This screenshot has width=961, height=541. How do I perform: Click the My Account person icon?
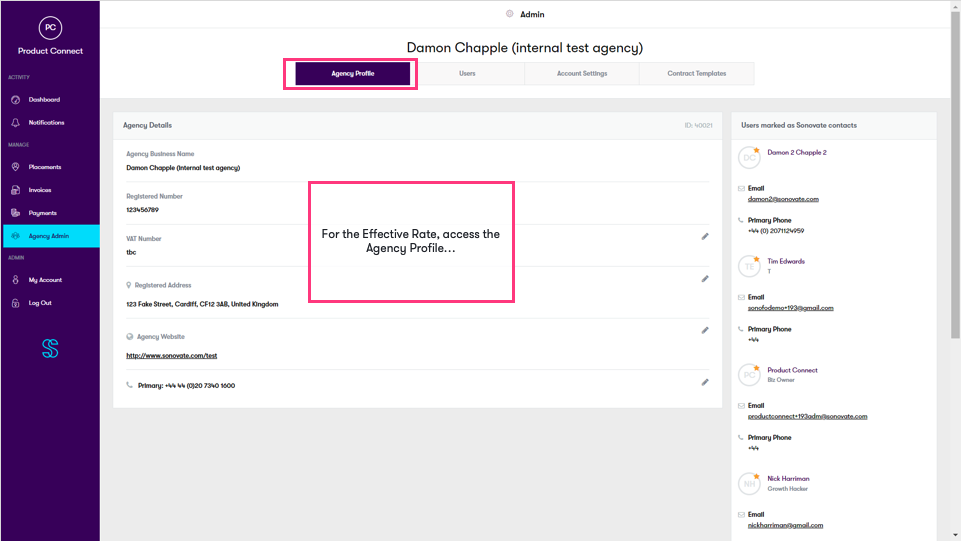click(x=16, y=280)
